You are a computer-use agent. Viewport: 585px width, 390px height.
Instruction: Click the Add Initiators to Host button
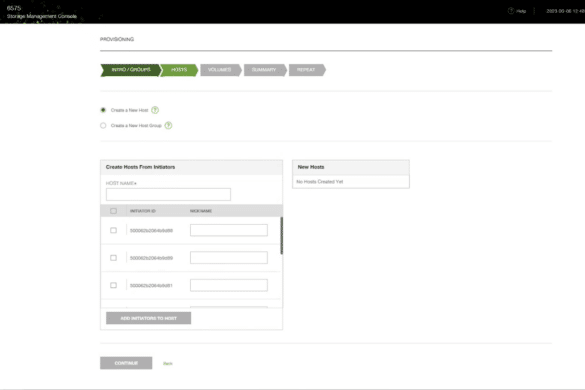click(148, 318)
